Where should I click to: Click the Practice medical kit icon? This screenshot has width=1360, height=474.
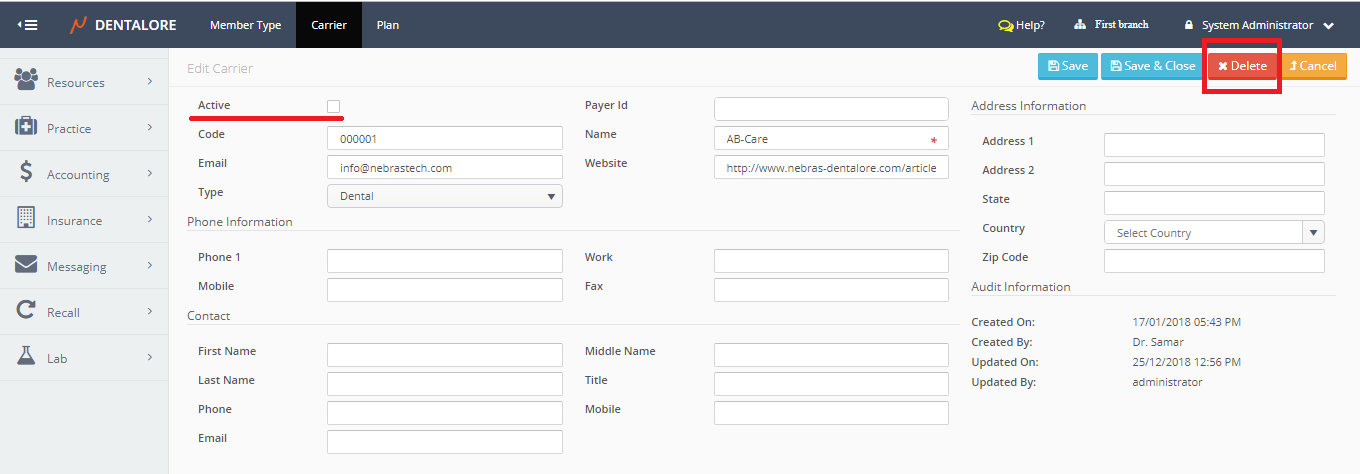[27, 126]
